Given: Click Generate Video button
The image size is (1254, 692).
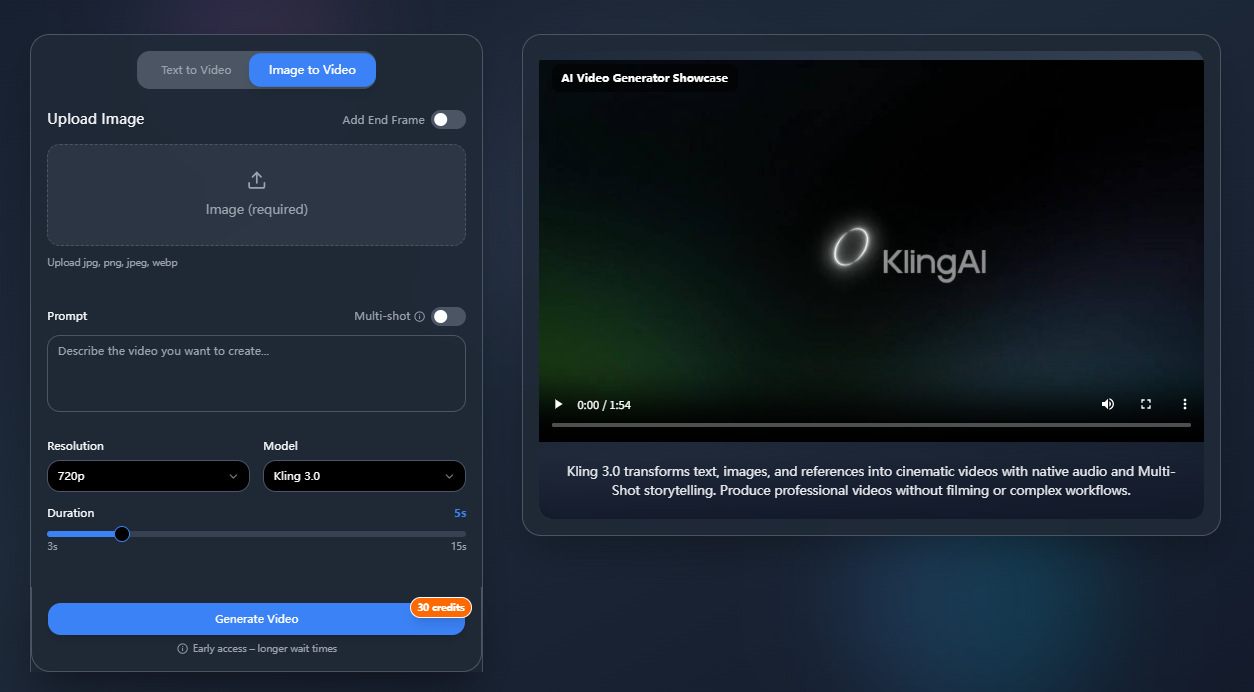Looking at the screenshot, I should click(256, 619).
